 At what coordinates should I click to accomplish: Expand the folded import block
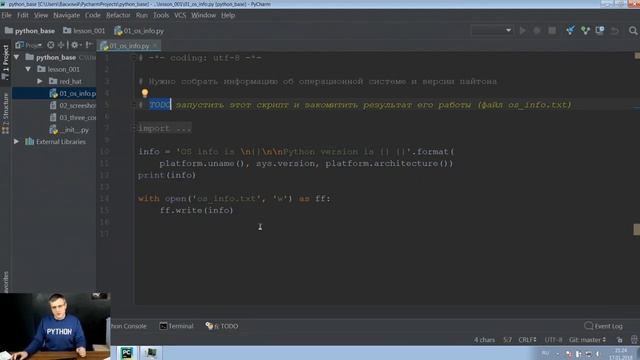pyautogui.click(x=165, y=128)
